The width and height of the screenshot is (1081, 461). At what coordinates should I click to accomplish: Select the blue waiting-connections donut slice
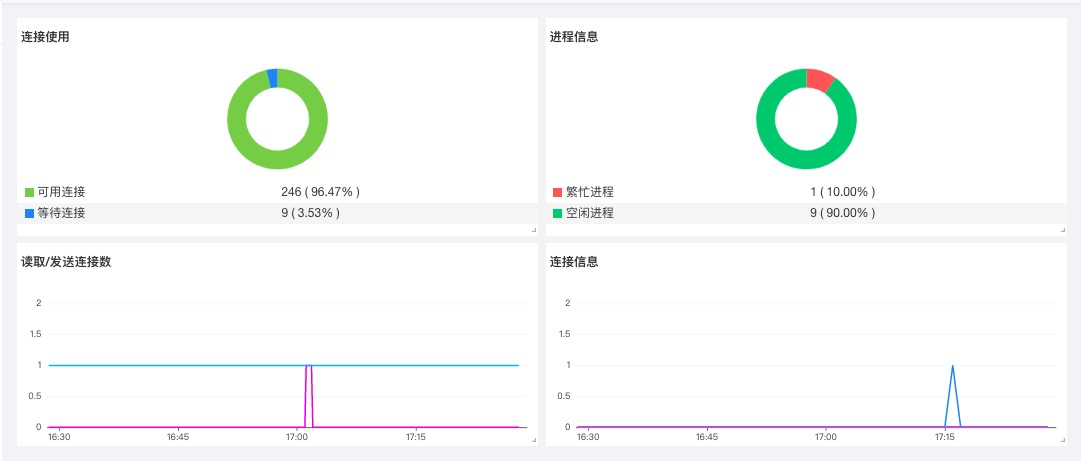tap(272, 78)
